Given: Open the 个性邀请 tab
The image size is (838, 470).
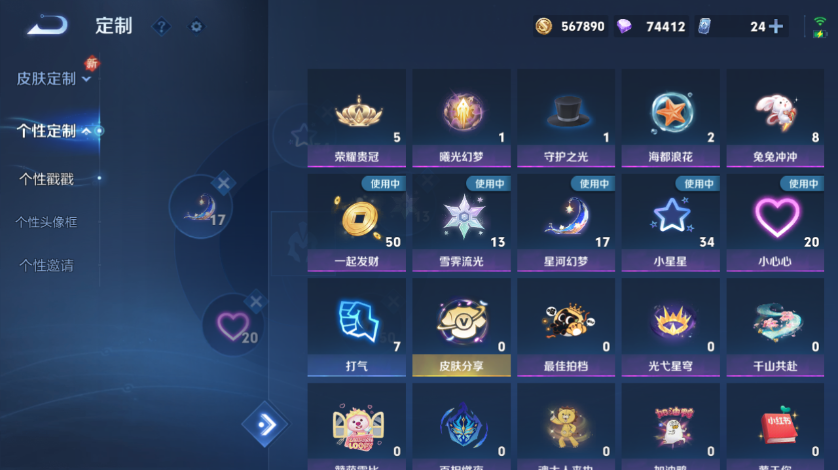Looking at the screenshot, I should pos(46,265).
